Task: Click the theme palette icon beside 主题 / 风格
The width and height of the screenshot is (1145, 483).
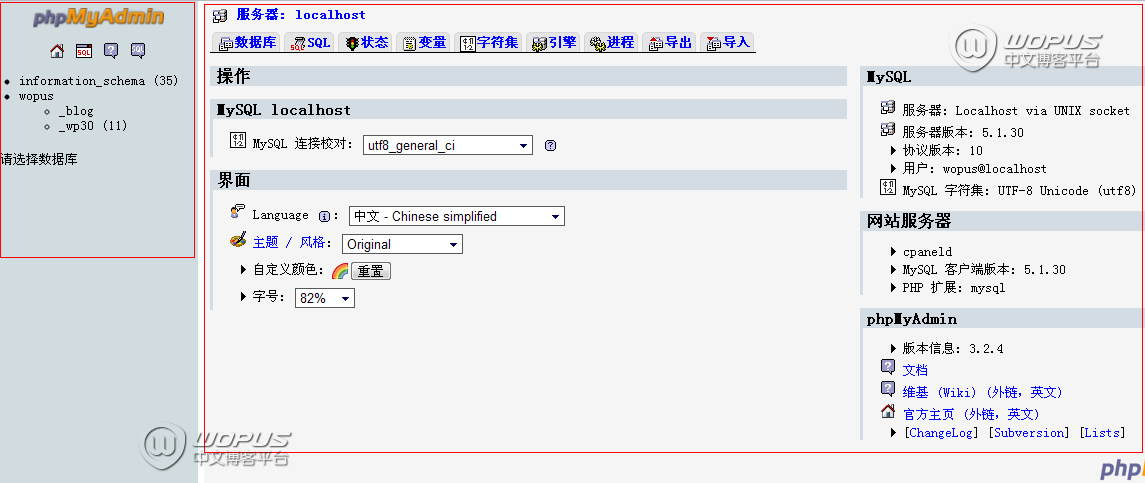Action: (238, 240)
